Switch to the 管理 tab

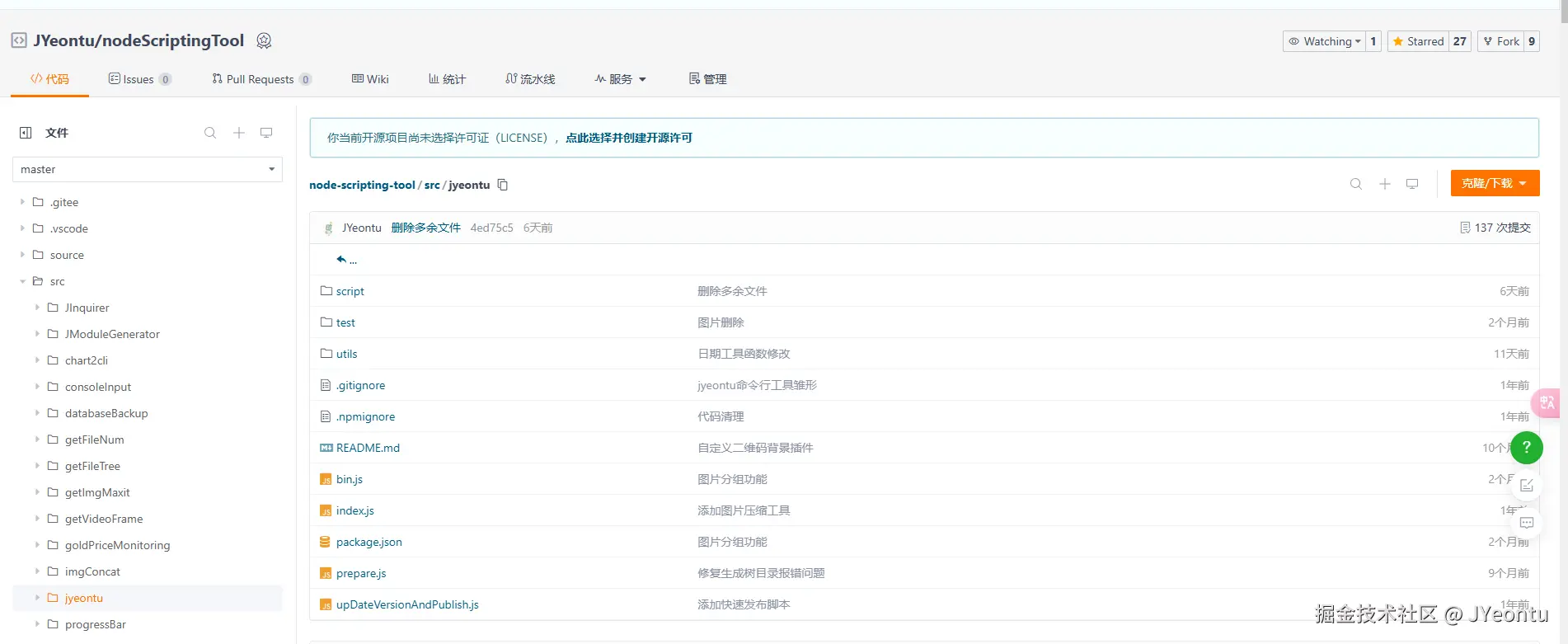point(707,79)
